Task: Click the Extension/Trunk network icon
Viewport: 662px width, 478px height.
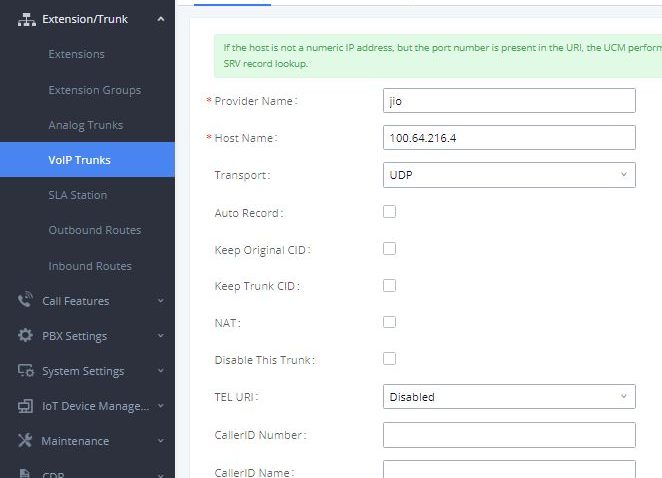Action: [x=26, y=19]
